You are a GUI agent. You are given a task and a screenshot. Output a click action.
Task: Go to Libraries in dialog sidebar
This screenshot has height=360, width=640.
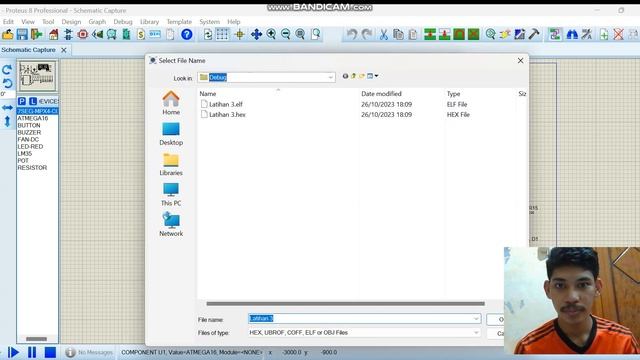pos(171,164)
